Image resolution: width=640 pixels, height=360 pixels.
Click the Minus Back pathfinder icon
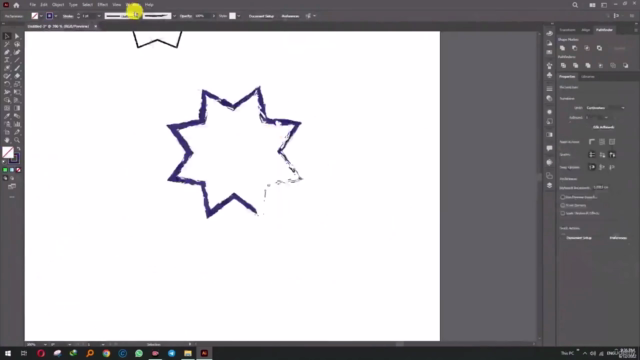point(625,65)
